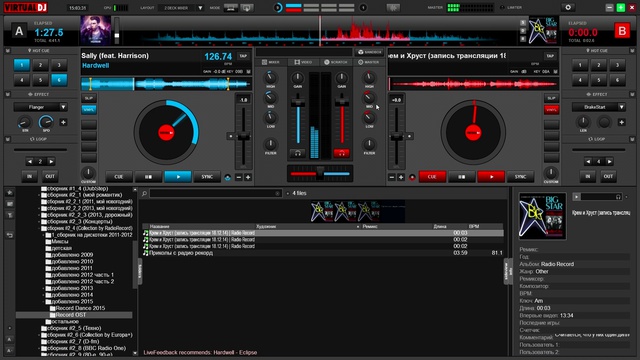The image size is (640, 360).
Task: Click deck B LOW EQ knob
Action: (369, 118)
